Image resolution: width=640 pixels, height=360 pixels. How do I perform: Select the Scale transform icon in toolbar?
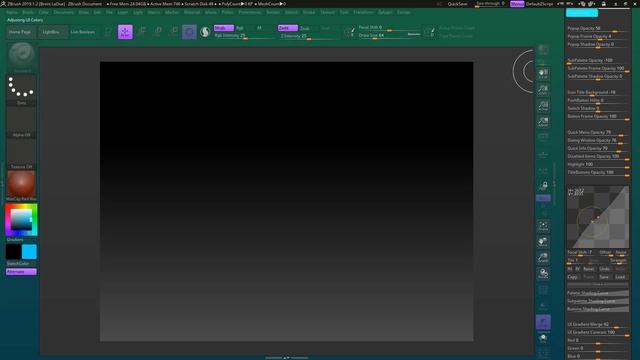[x=158, y=32]
